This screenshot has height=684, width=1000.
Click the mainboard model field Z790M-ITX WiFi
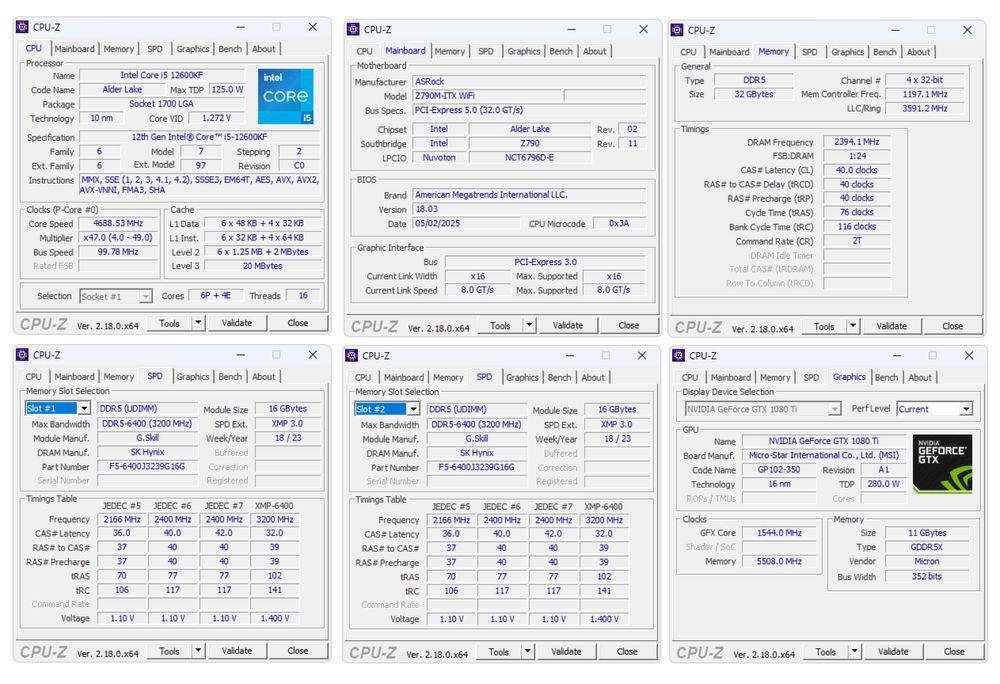click(487, 96)
